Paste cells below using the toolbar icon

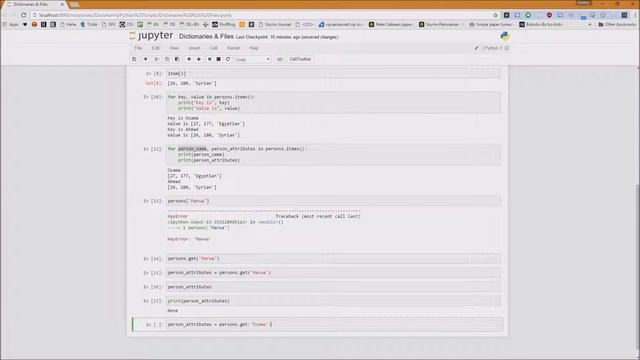pos(177,59)
